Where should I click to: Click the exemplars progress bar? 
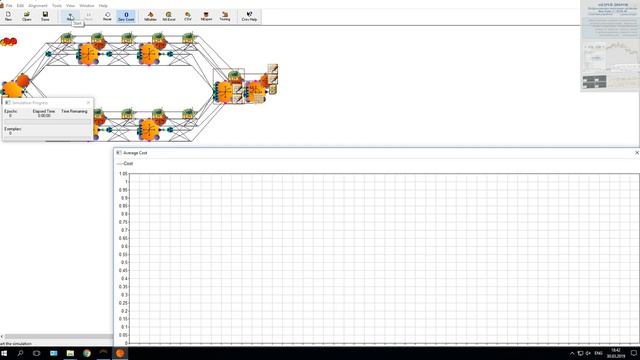(x=47, y=138)
